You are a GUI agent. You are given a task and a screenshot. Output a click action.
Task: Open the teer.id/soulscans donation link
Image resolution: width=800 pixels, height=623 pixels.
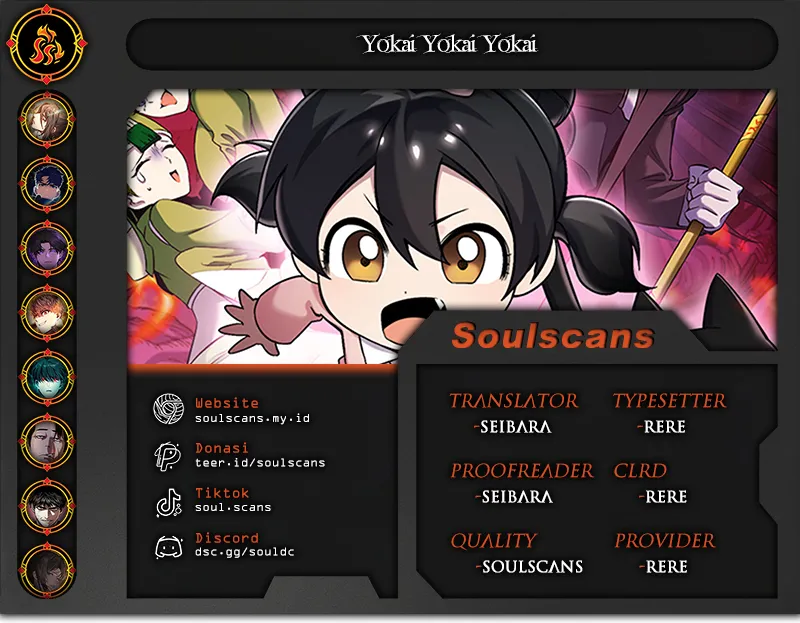(260, 463)
